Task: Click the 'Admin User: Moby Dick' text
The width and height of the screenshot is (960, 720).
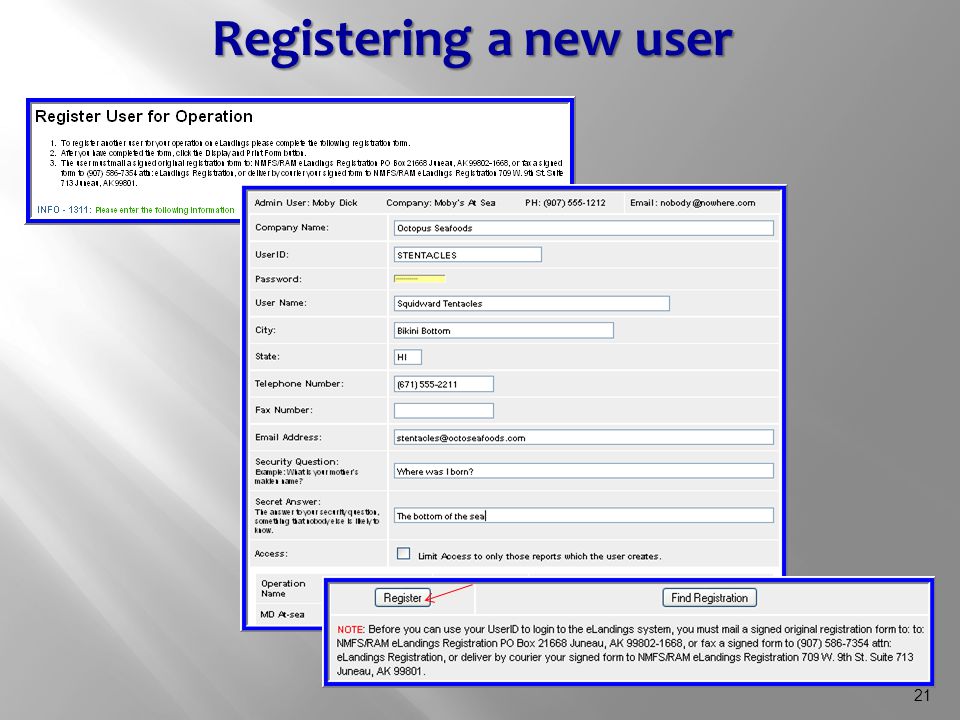Action: pyautogui.click(x=306, y=203)
